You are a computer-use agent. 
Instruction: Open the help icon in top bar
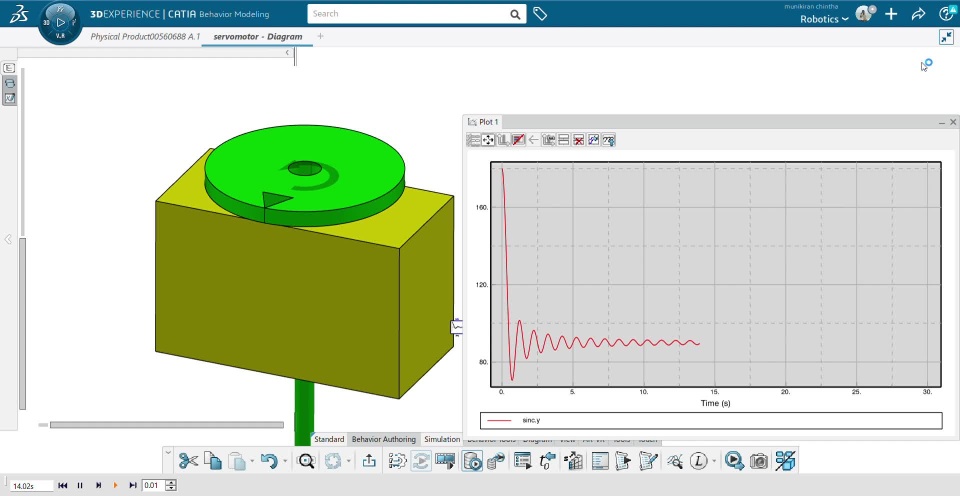tap(948, 13)
